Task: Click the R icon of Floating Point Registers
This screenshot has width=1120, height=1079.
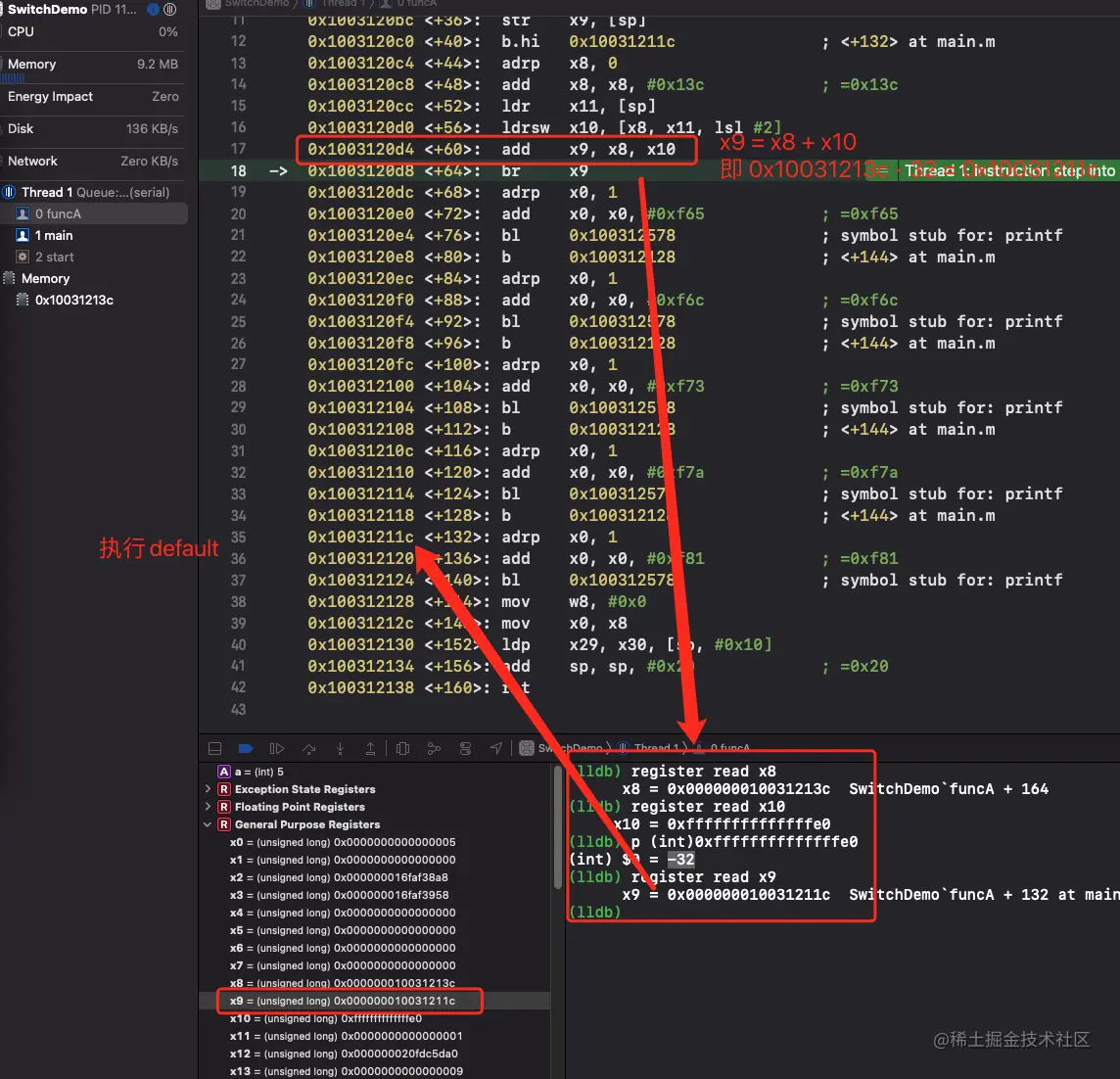Action: click(x=224, y=807)
